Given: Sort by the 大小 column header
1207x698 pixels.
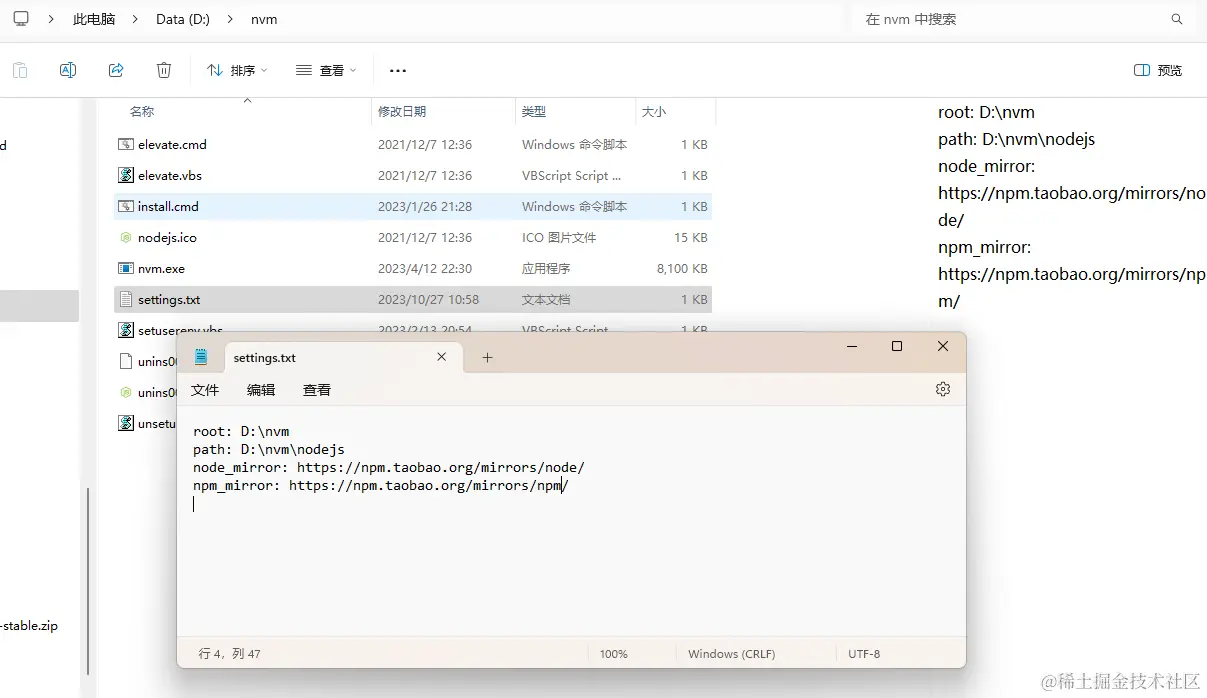Looking at the screenshot, I should click(x=654, y=111).
